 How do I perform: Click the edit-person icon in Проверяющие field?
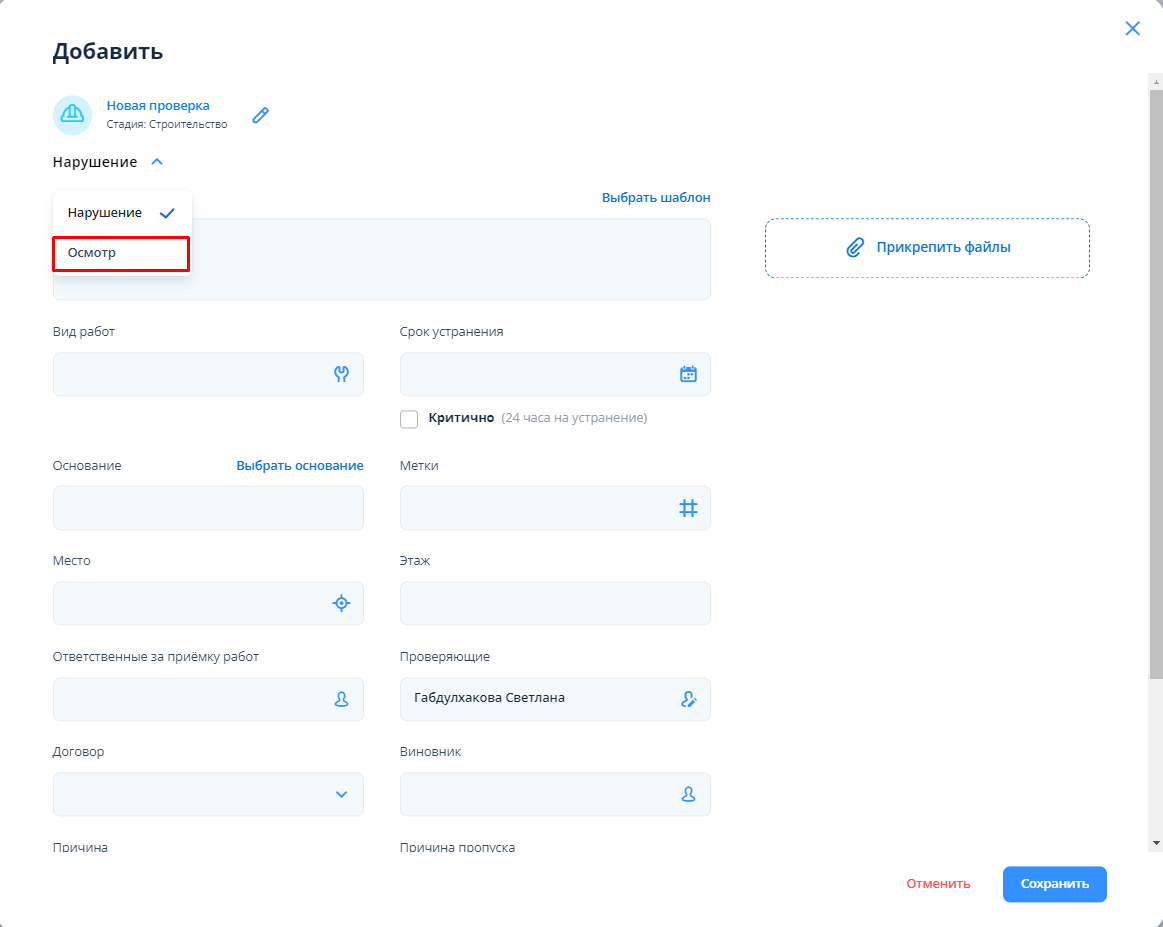click(x=688, y=699)
